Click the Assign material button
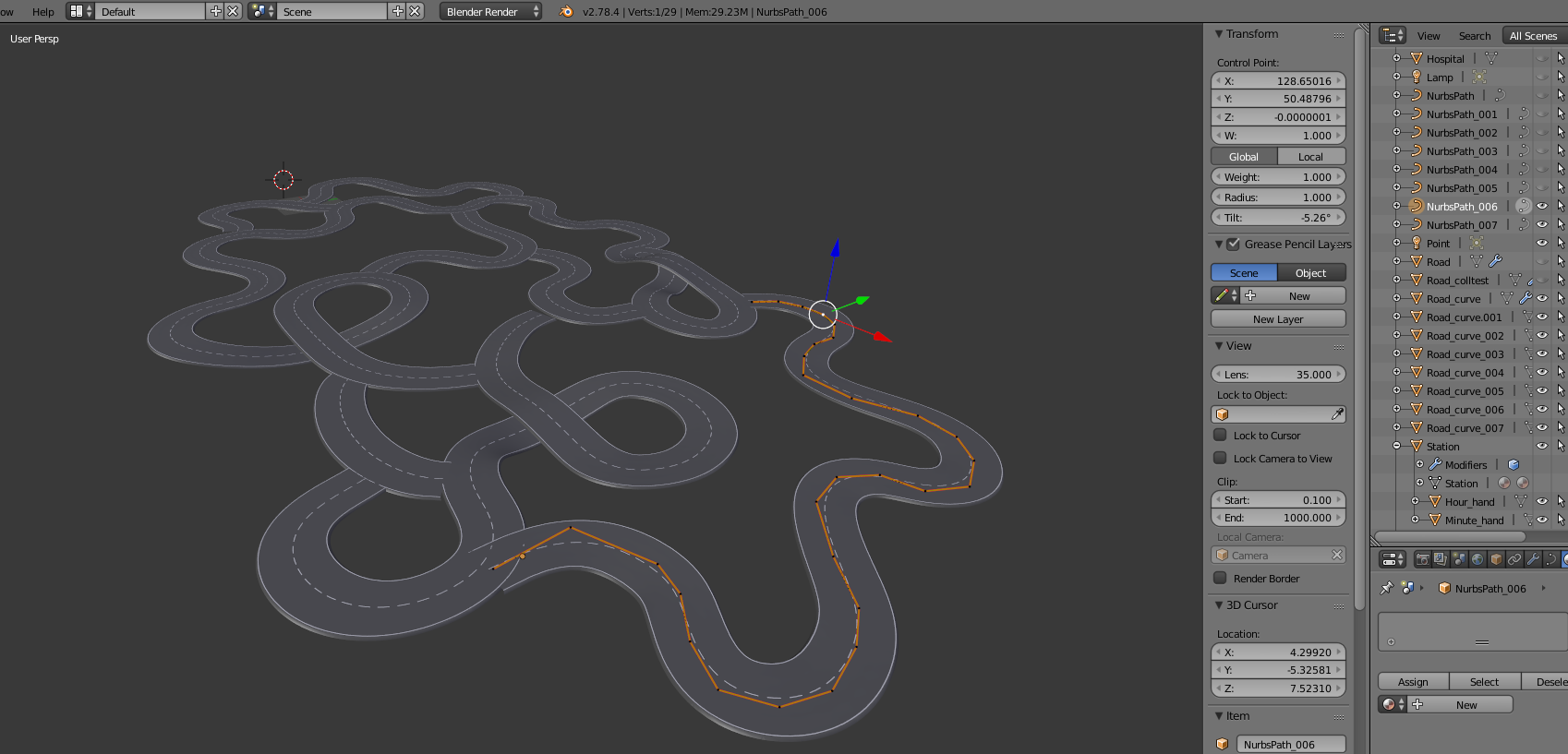The width and height of the screenshot is (1568, 754). pos(1413,681)
